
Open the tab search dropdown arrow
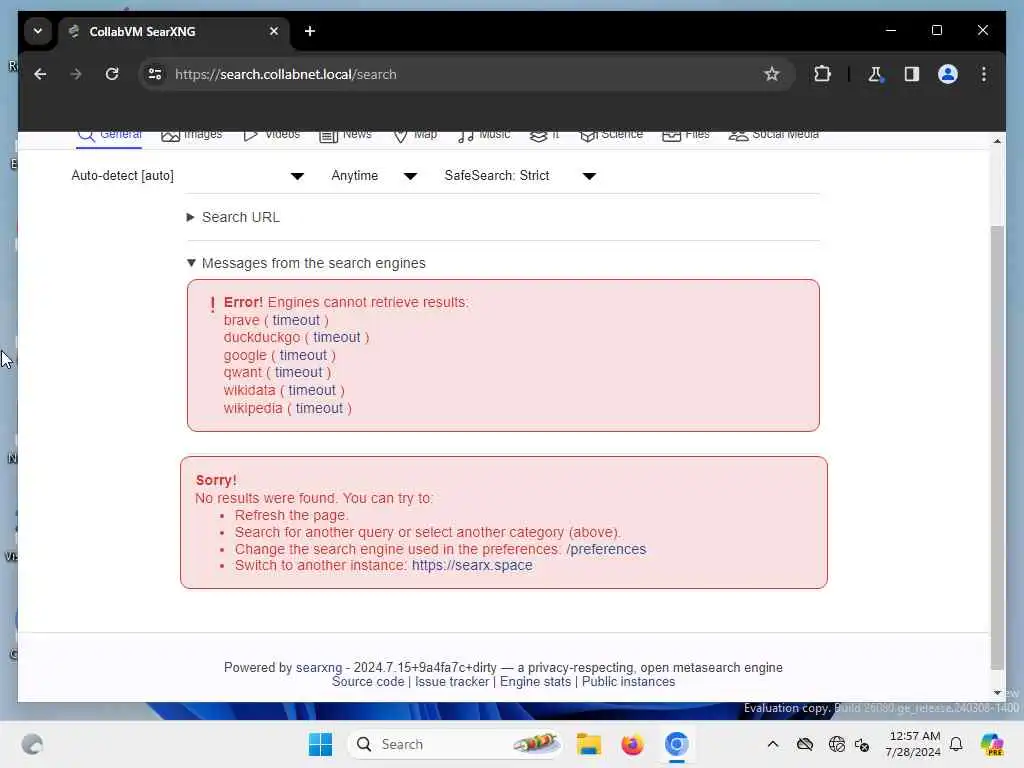38,31
